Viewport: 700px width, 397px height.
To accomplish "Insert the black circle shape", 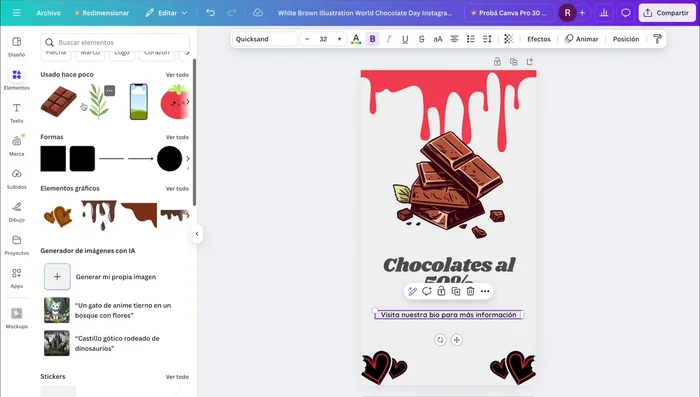I will [x=169, y=159].
